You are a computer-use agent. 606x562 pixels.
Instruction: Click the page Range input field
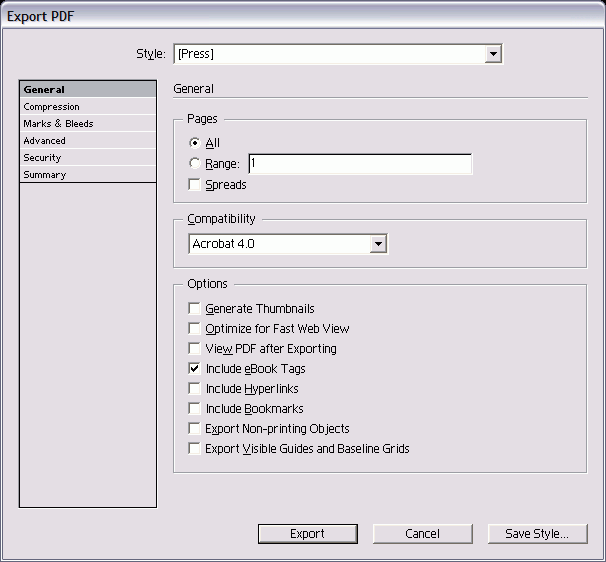click(359, 164)
